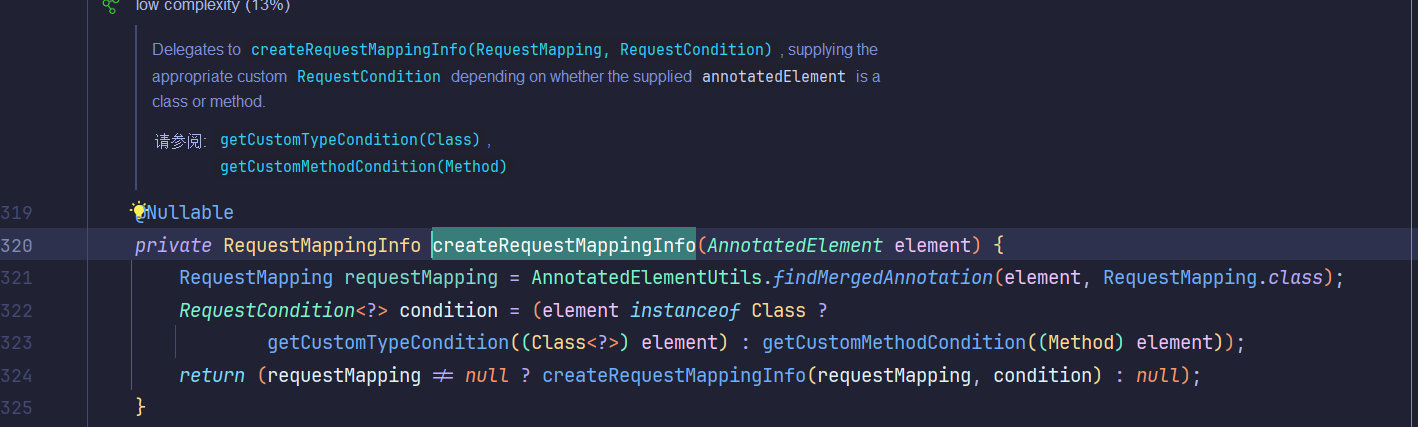Click the AnnotatedElement parameter type
This screenshot has width=1418, height=427.
[795, 245]
